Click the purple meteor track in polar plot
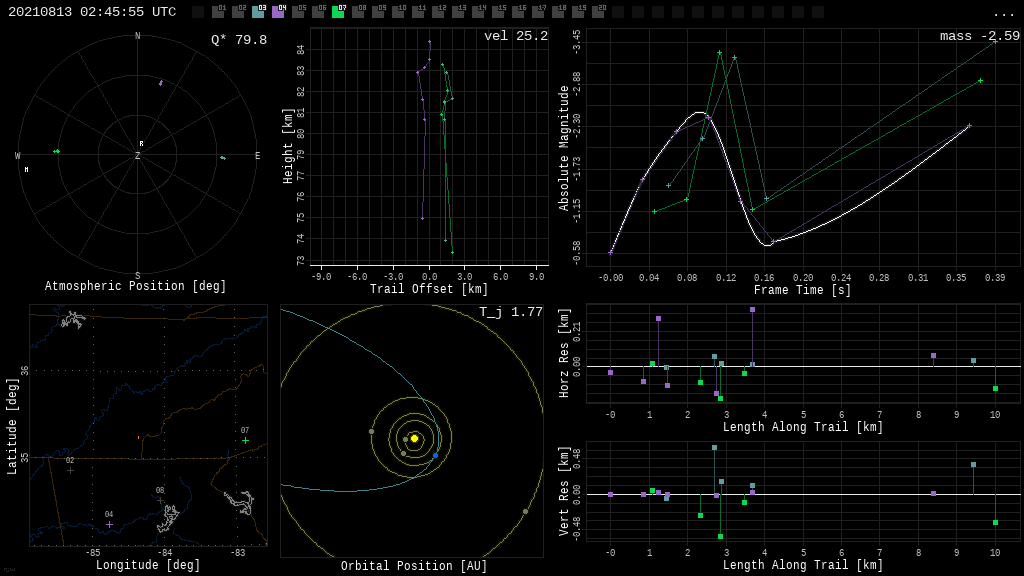The width and height of the screenshot is (1024, 576). coord(160,83)
